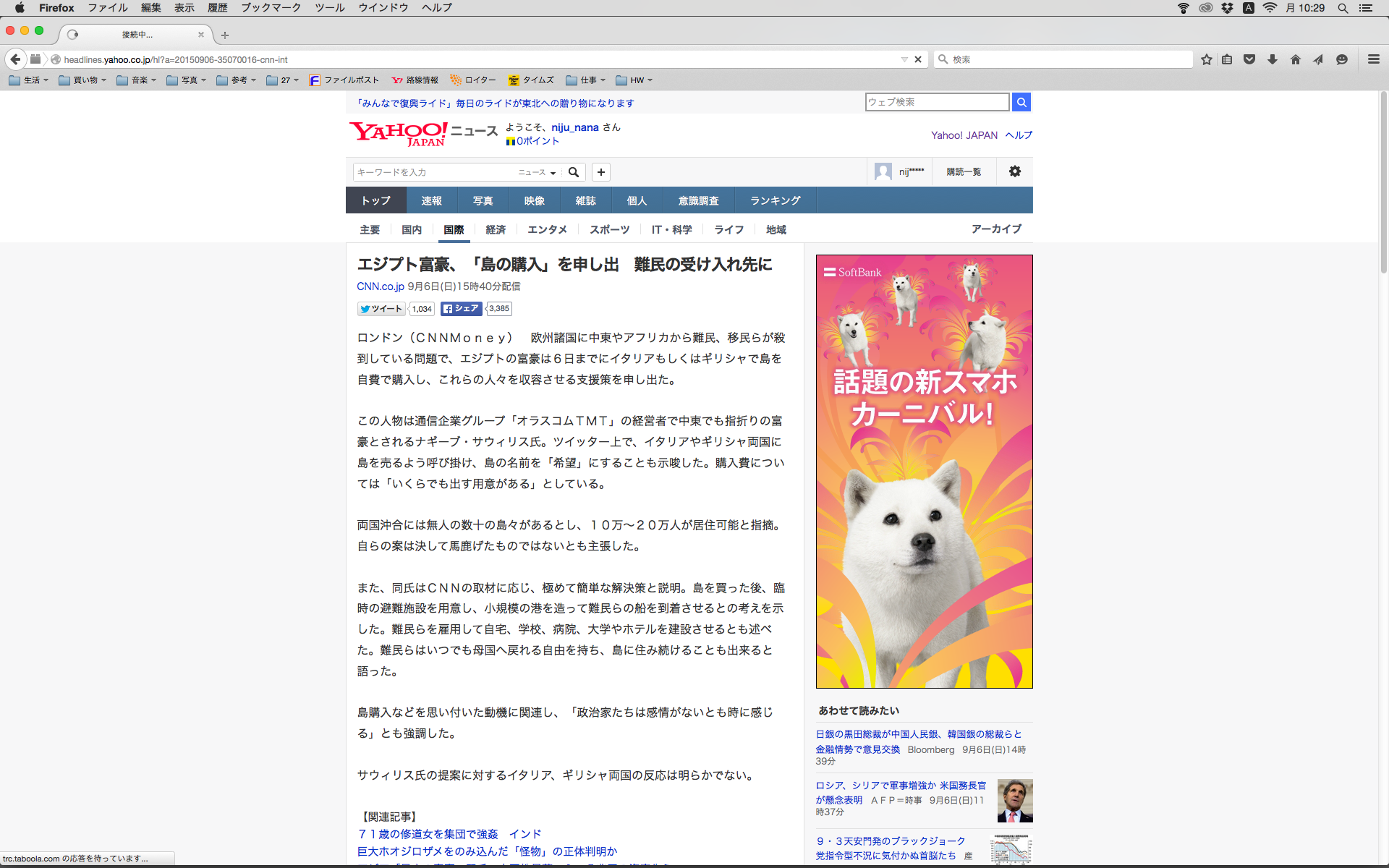Open the URL bar history dropdown arrow
Image resolution: width=1389 pixels, height=868 pixels.
point(904,59)
